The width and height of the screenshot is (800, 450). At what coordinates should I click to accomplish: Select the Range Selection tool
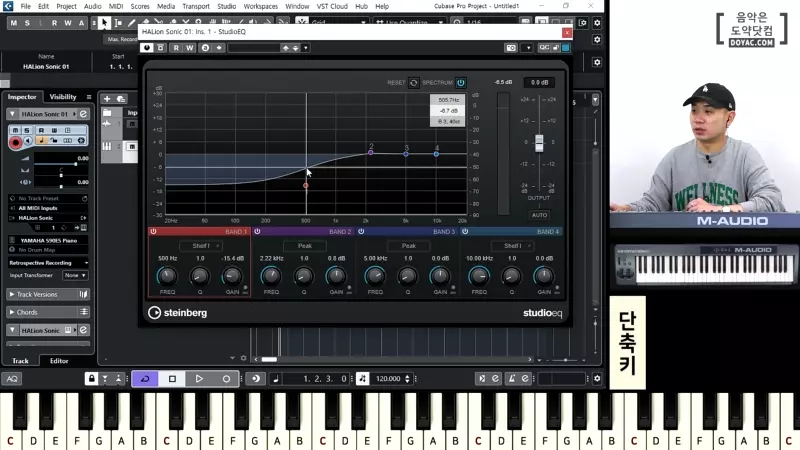[118, 22]
